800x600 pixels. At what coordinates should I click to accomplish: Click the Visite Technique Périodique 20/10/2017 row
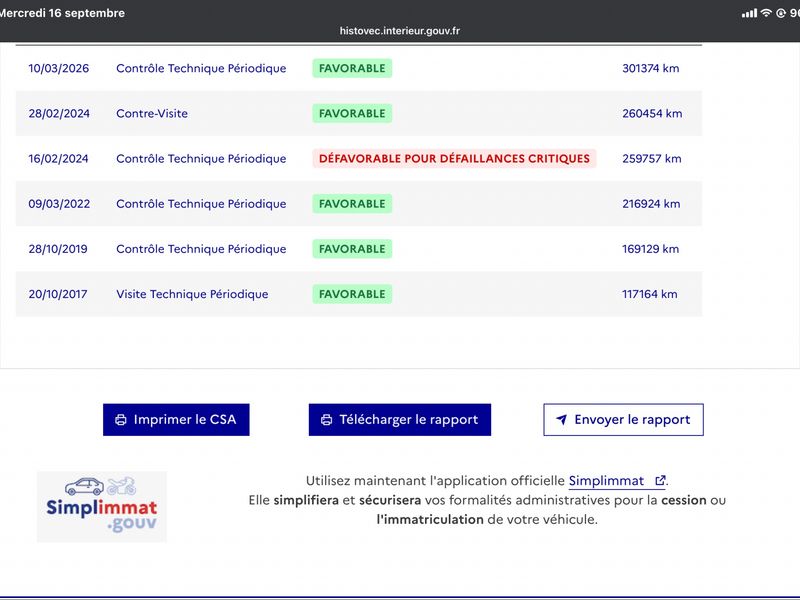coord(359,294)
